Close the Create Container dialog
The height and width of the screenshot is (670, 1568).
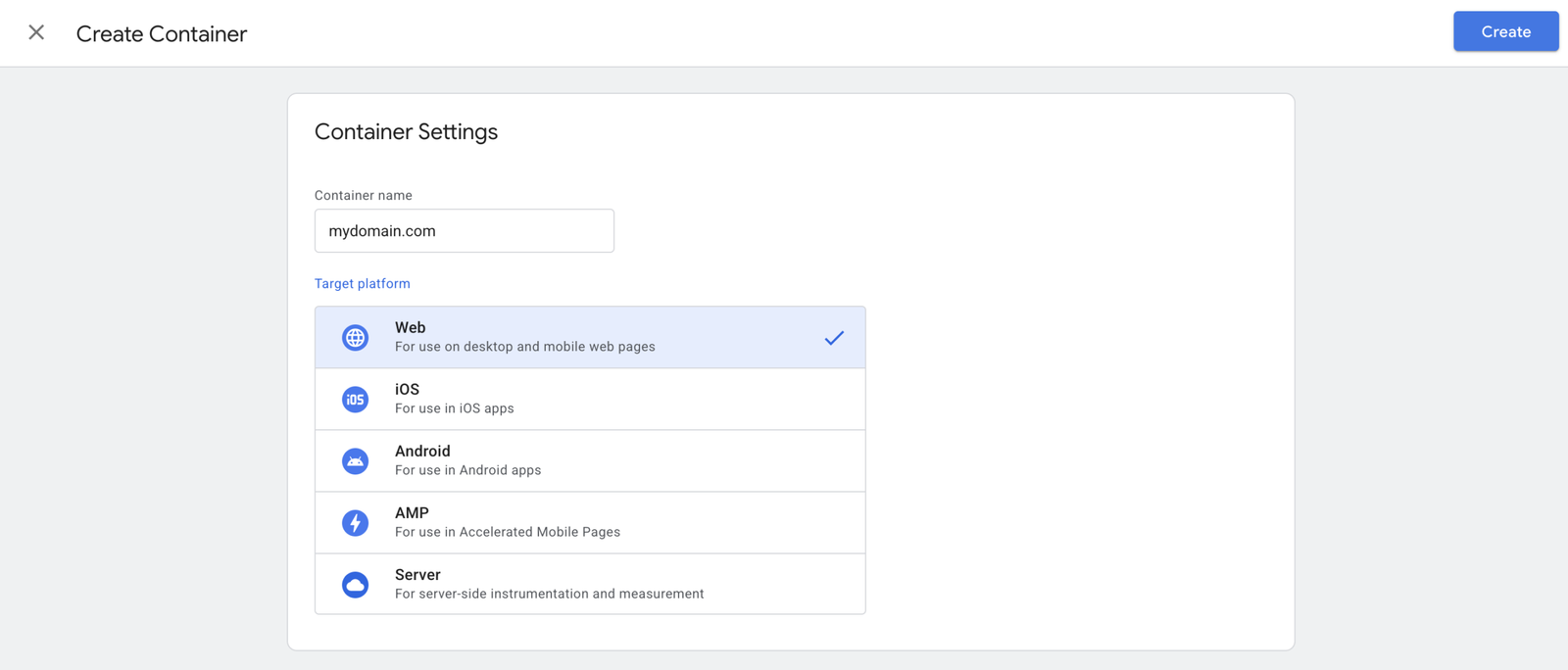36,32
